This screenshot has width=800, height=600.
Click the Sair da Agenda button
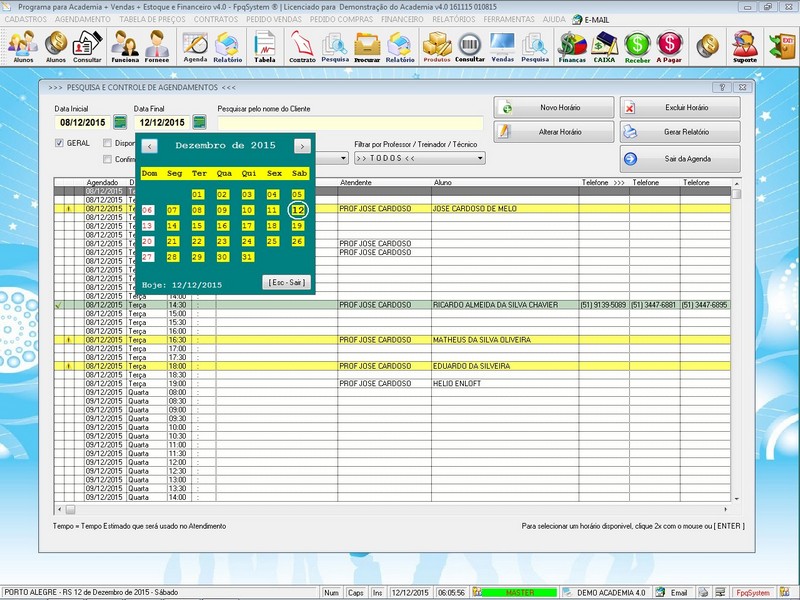click(x=680, y=159)
